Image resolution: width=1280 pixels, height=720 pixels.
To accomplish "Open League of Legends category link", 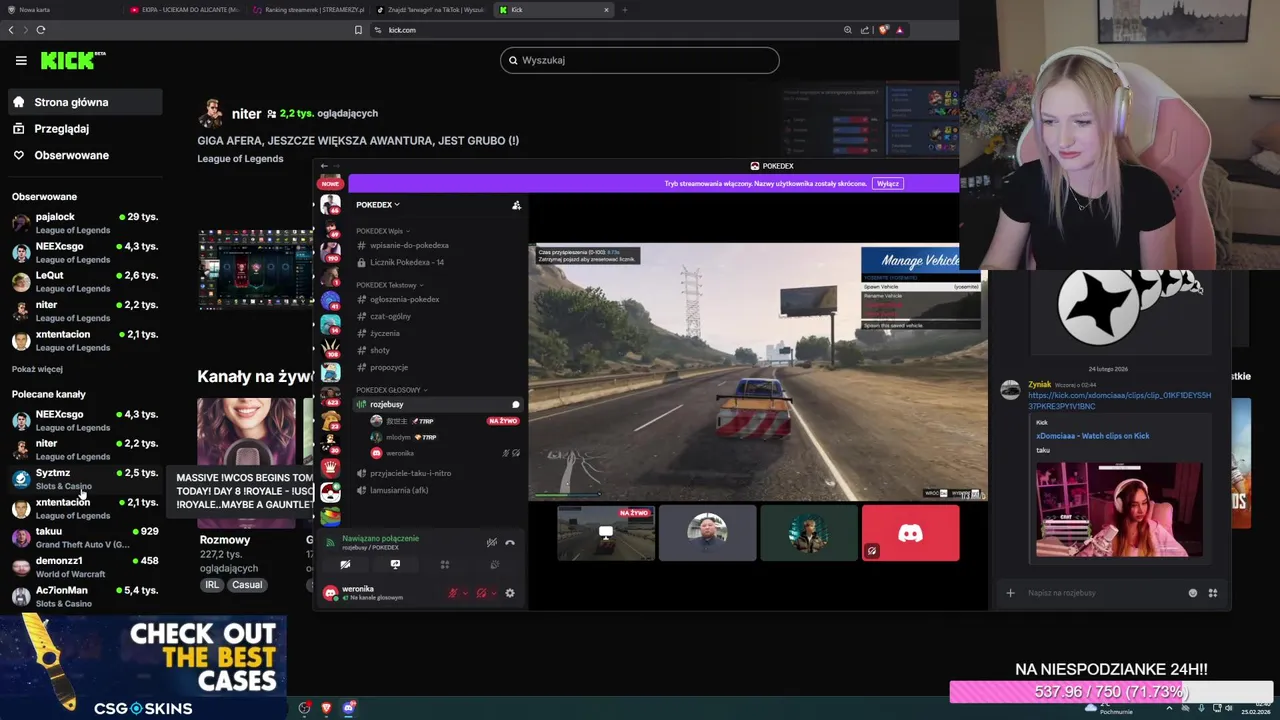I will (240, 158).
